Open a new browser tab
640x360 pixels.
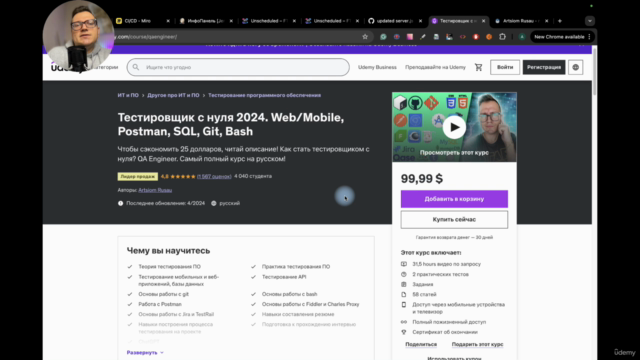pos(560,21)
